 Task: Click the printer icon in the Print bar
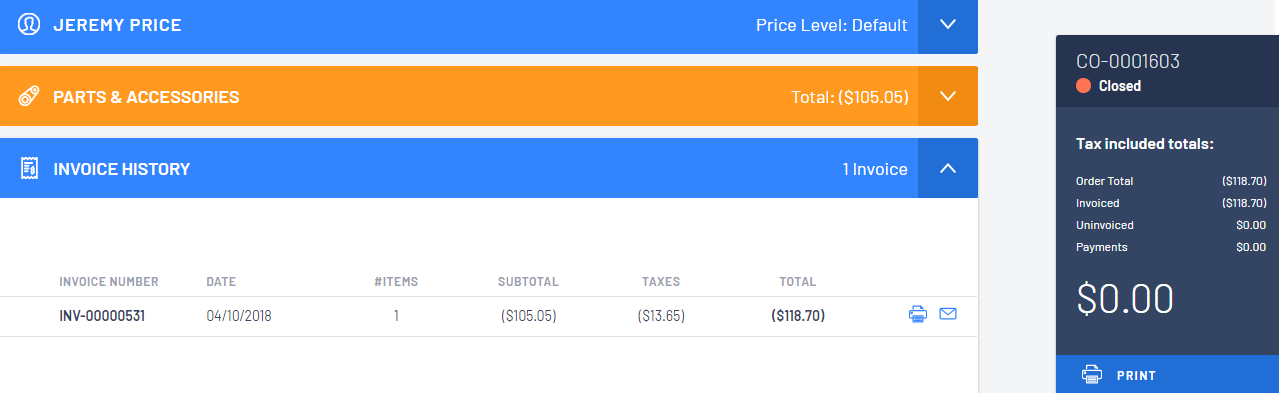[x=1091, y=375]
